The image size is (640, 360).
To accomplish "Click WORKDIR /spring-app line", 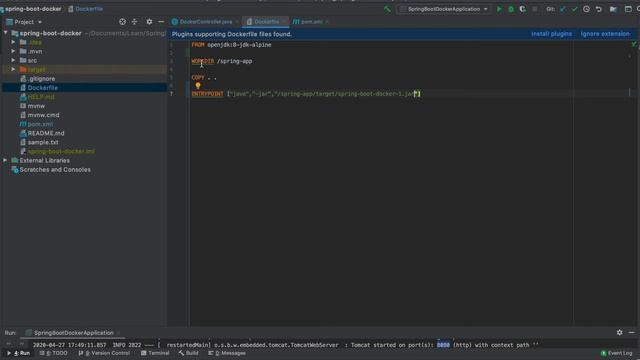I will [x=222, y=61].
